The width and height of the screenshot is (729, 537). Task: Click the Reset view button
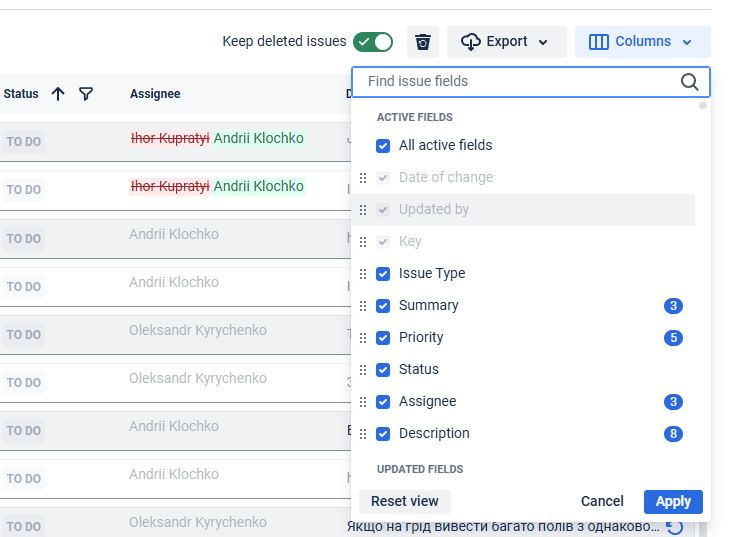tap(404, 501)
